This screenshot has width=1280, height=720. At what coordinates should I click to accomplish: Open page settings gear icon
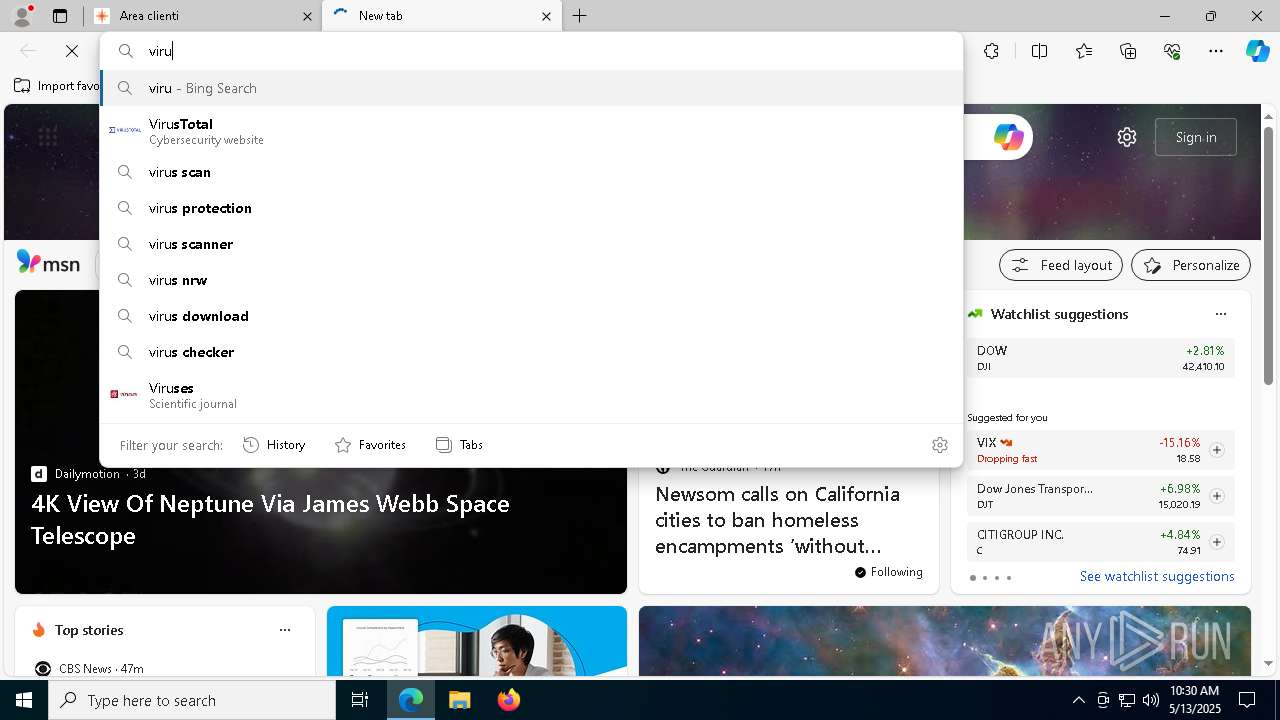click(1127, 137)
